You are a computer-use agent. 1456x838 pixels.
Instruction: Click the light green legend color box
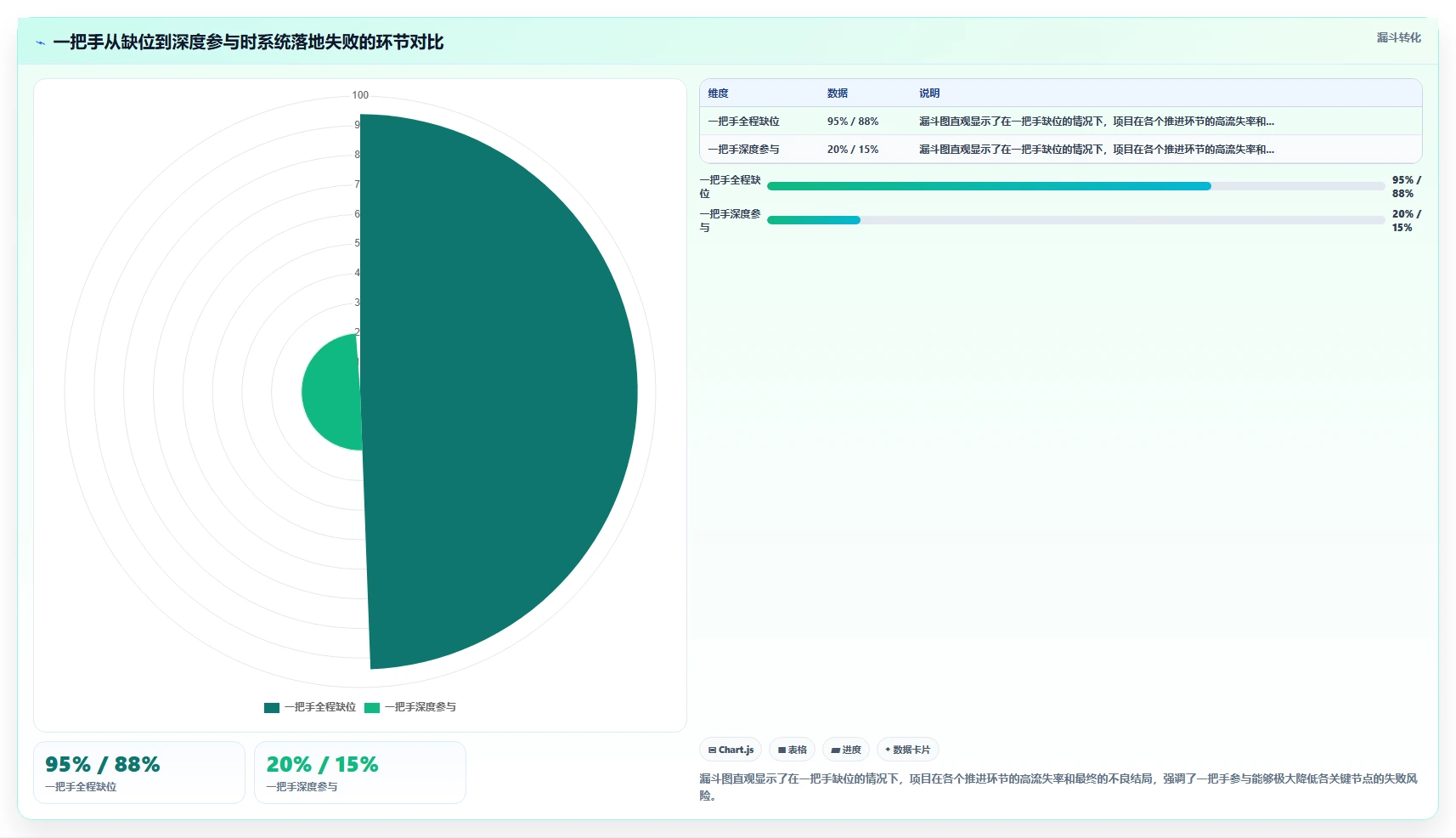(x=372, y=707)
